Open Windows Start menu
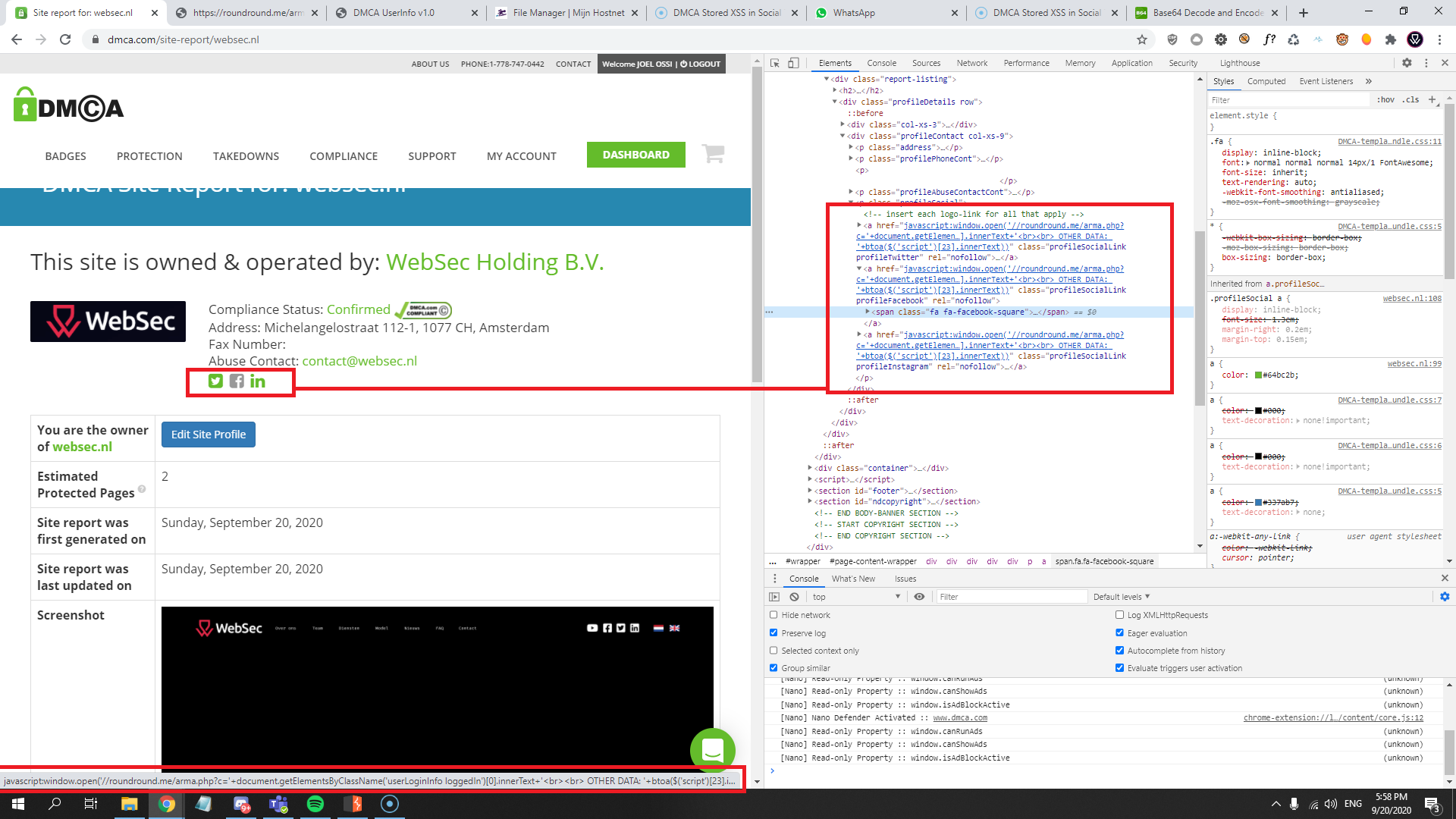The width and height of the screenshot is (1456, 819). 18,804
